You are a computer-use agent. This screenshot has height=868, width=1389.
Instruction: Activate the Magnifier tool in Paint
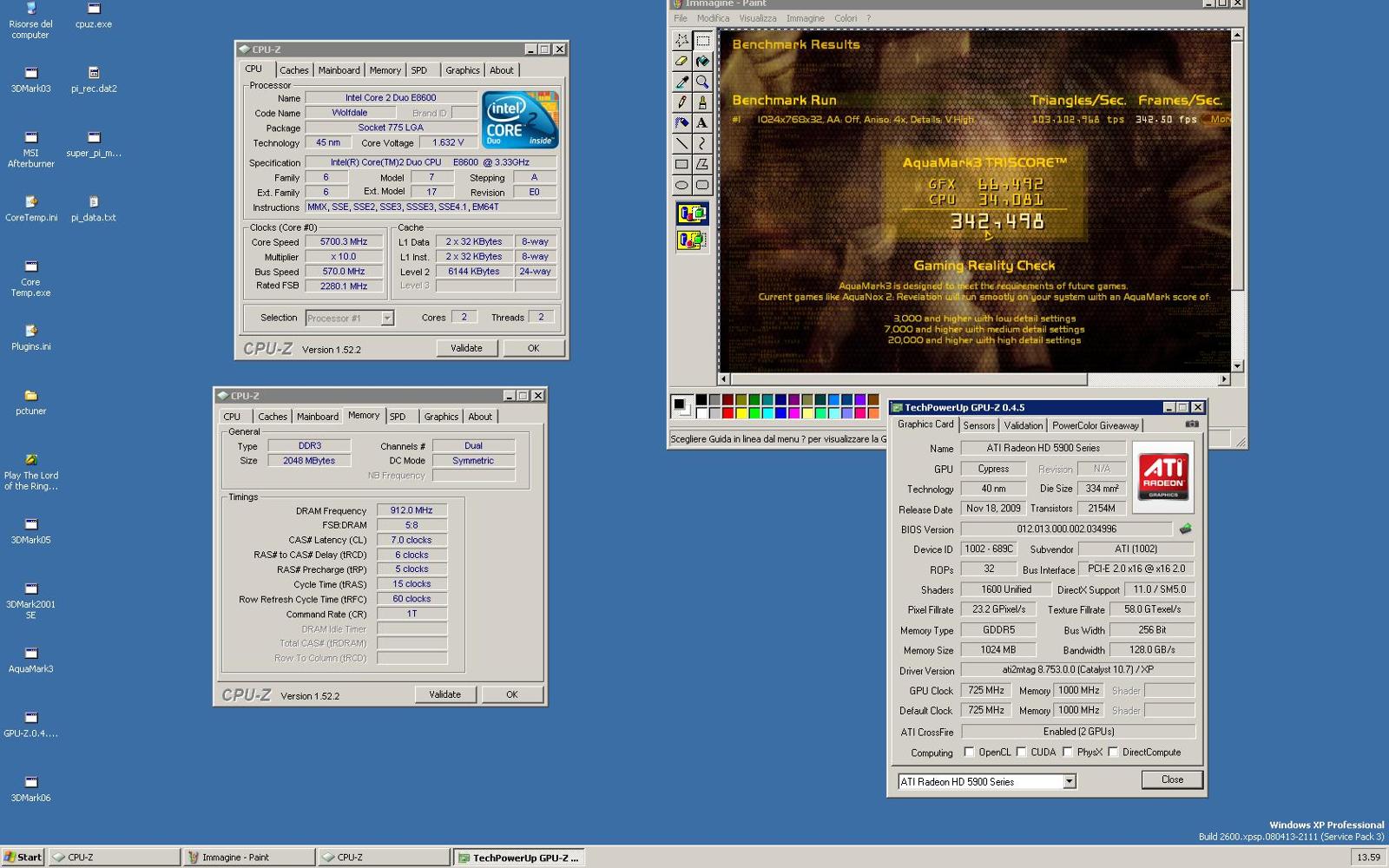point(702,82)
